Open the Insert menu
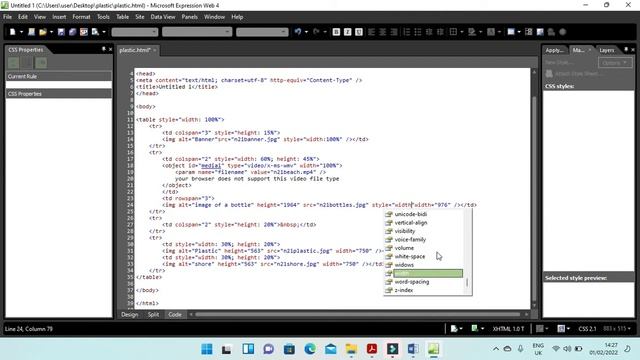The height and width of the screenshot is (360, 640). point(59,17)
